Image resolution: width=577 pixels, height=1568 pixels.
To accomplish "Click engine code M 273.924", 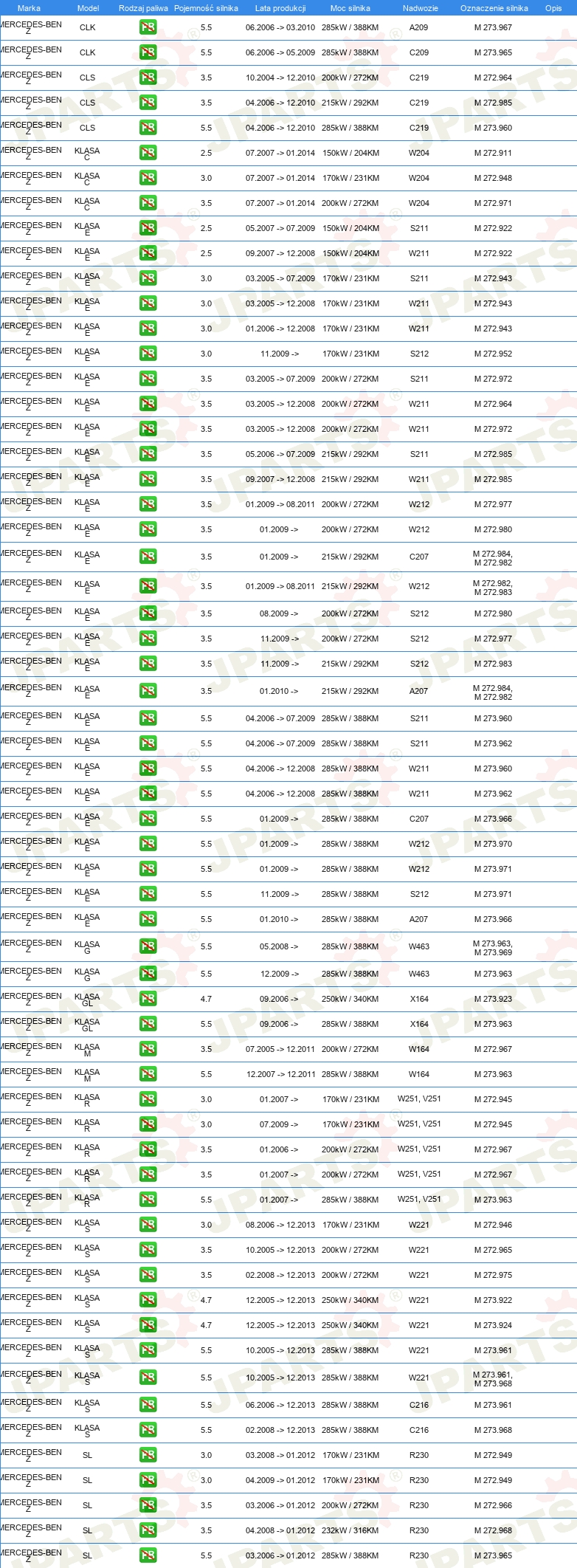I will point(493,1325).
